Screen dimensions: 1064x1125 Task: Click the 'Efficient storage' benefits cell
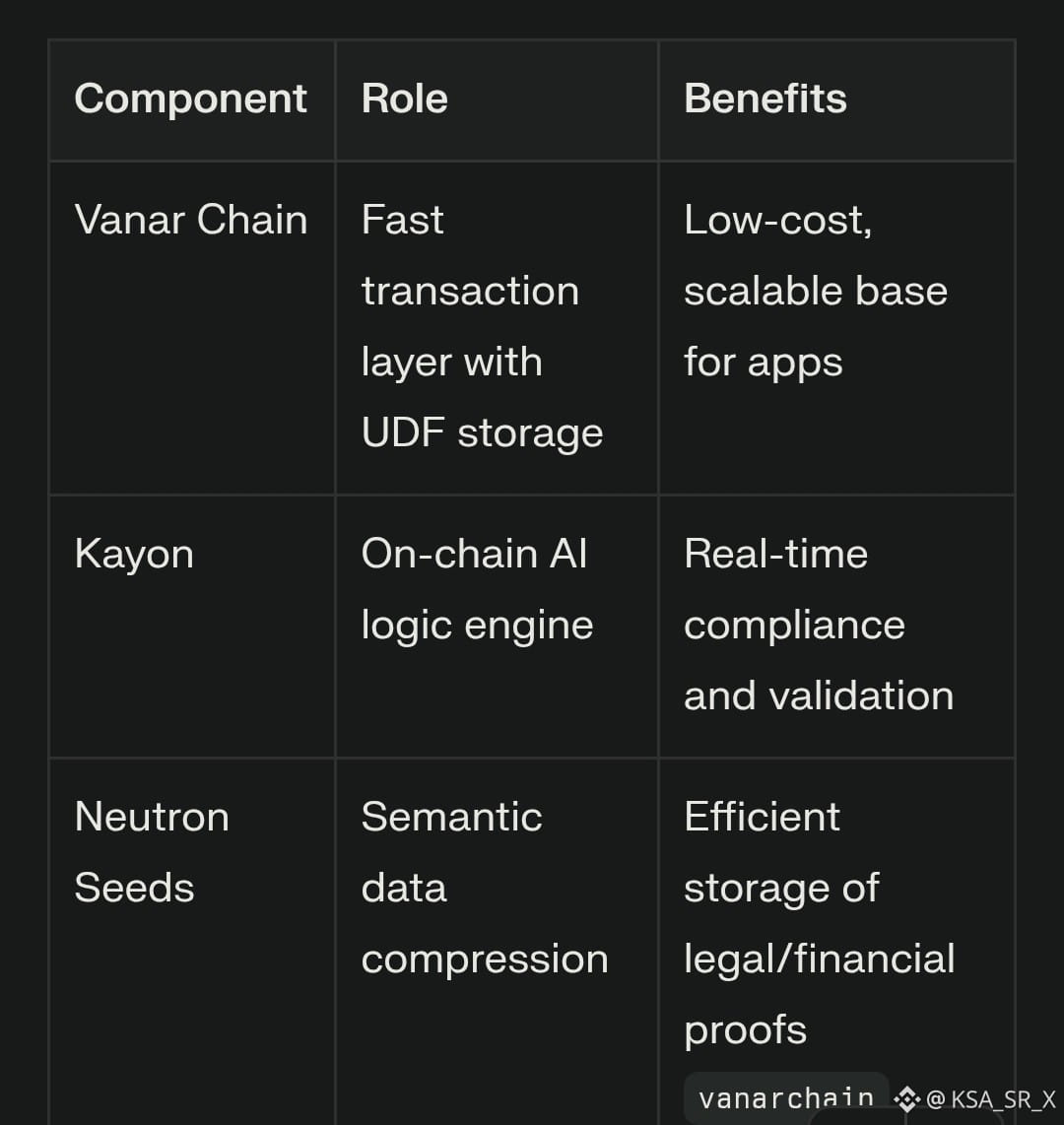[819, 923]
